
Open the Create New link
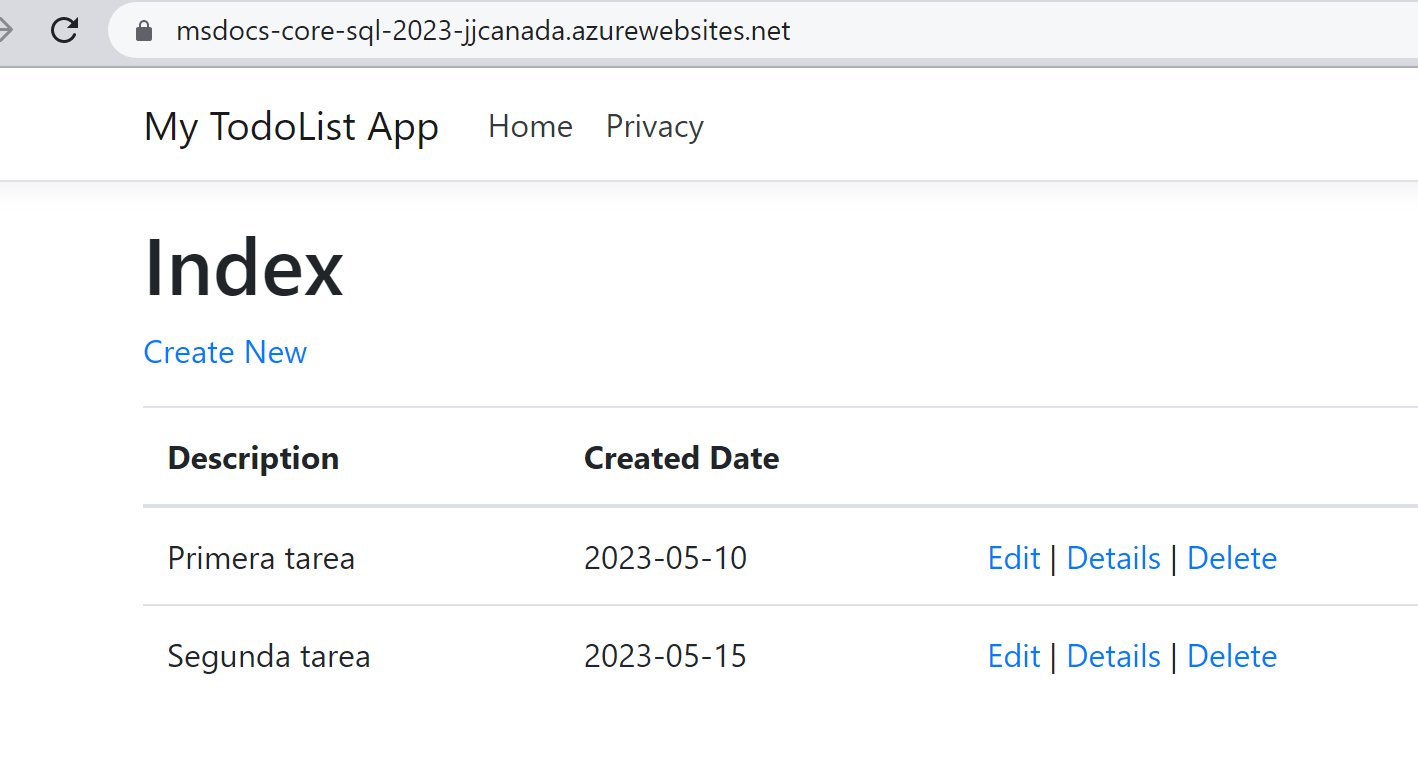click(x=224, y=352)
